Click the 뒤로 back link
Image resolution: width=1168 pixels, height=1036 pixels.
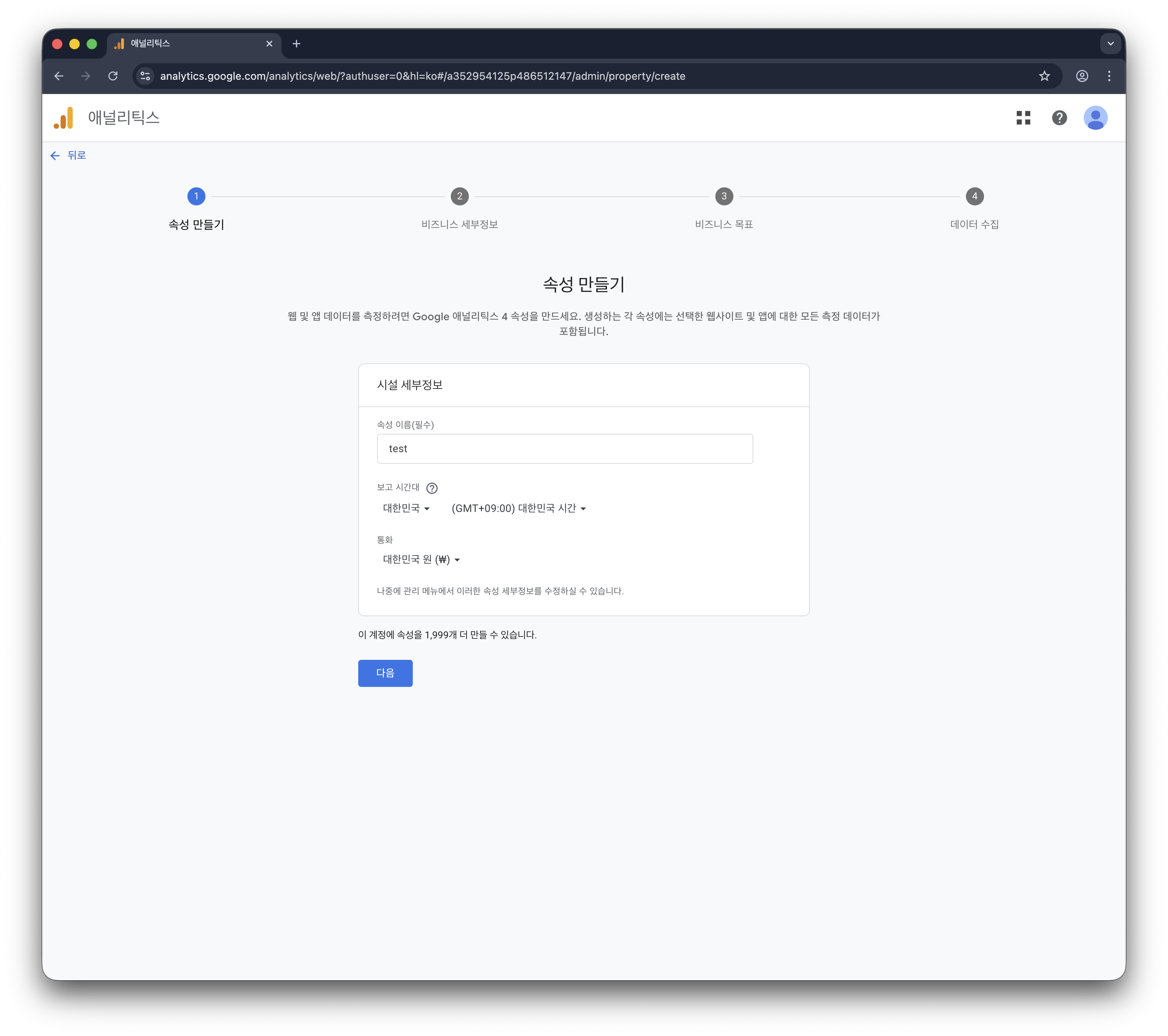click(68, 155)
